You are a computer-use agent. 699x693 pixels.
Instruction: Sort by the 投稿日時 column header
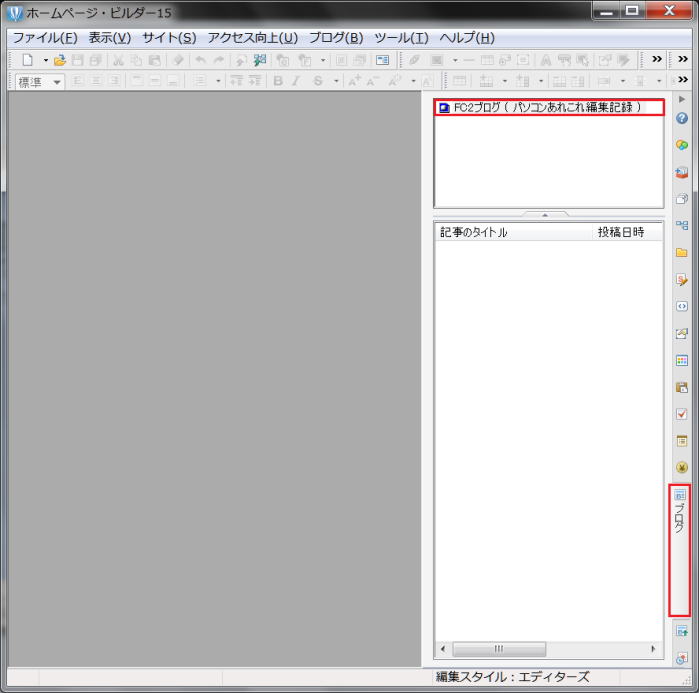627,232
